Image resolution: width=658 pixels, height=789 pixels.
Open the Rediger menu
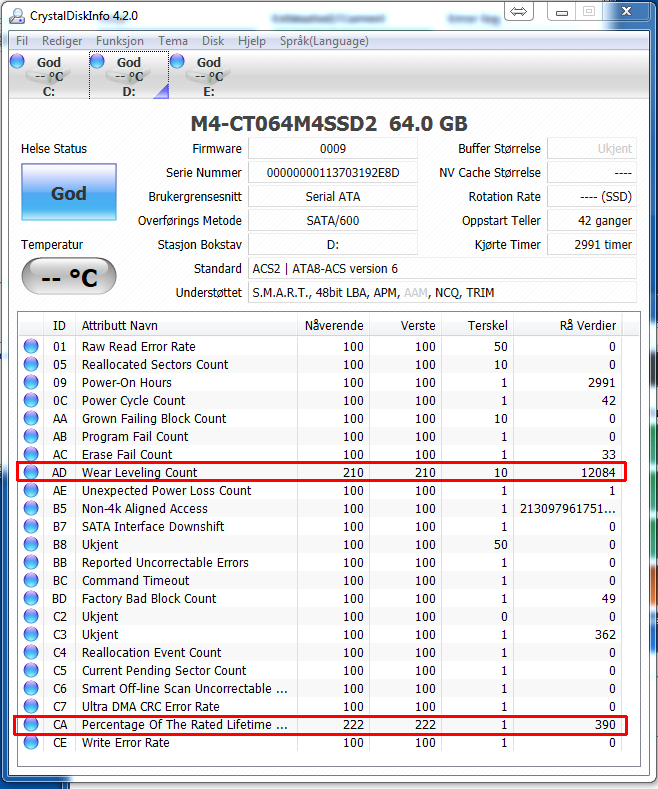pos(62,41)
